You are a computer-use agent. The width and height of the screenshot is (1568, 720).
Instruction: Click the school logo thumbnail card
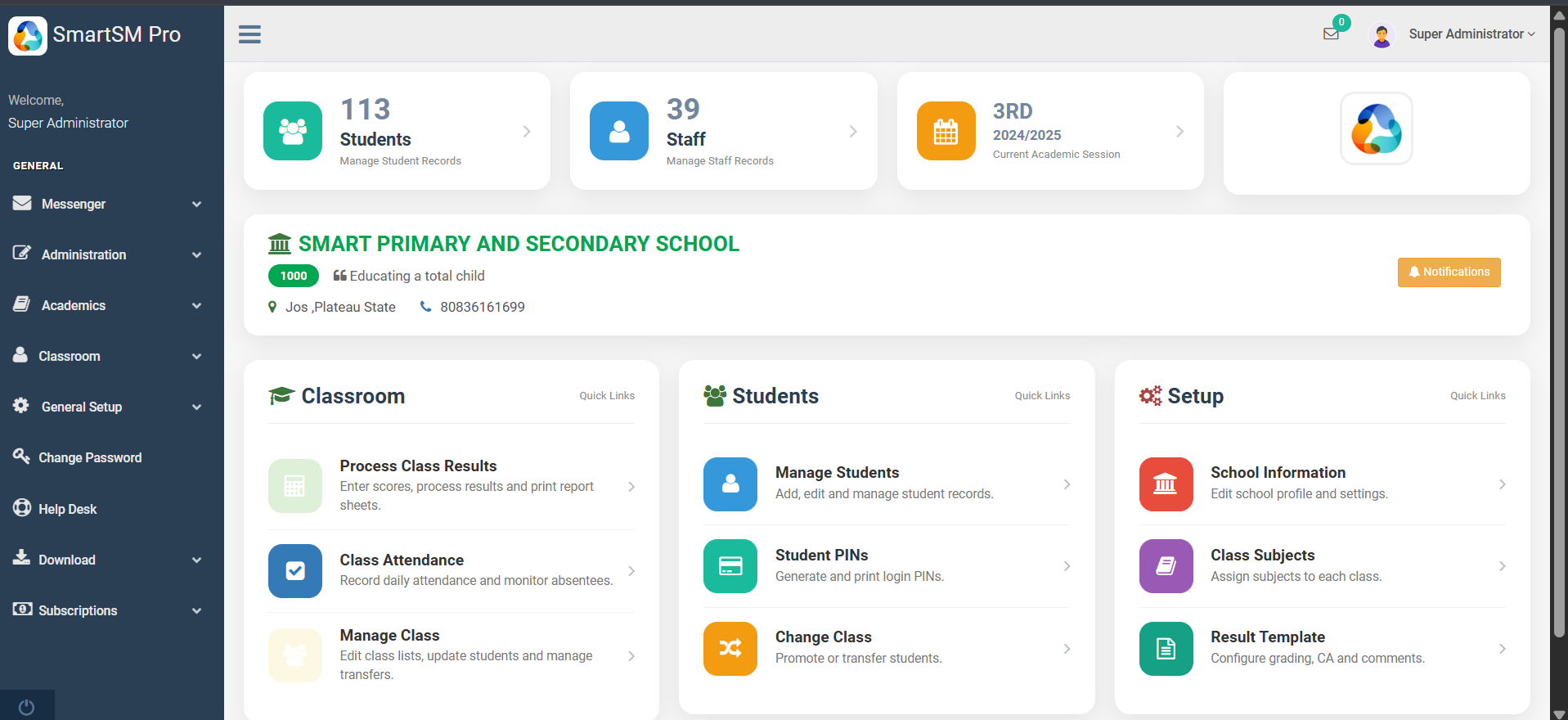click(x=1377, y=128)
